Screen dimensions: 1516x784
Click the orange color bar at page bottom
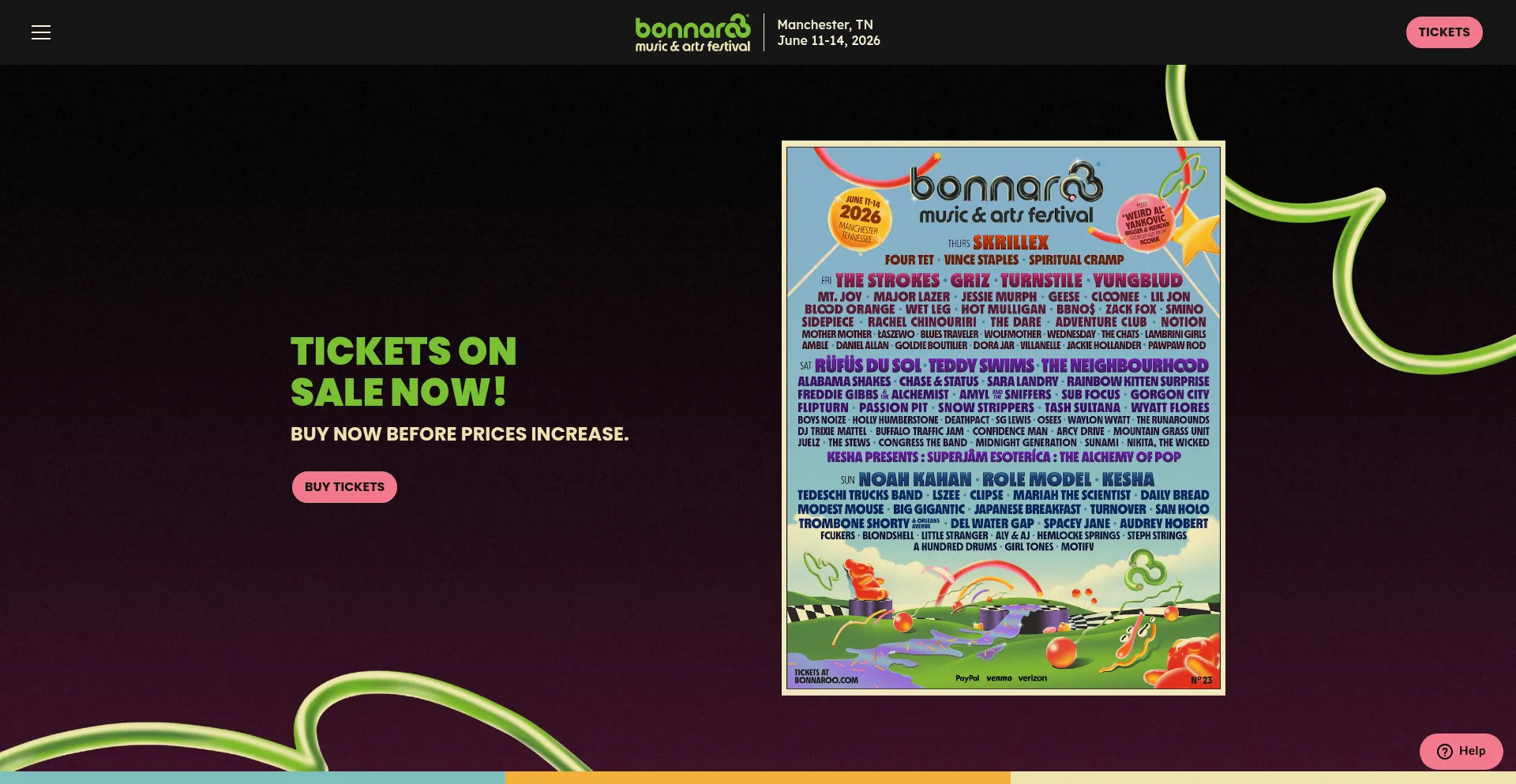click(758, 778)
